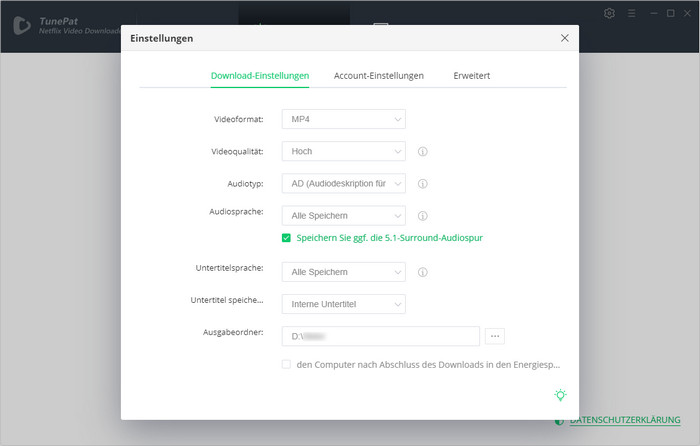Expand the Untertitel speichern dropdown

[x=343, y=304]
